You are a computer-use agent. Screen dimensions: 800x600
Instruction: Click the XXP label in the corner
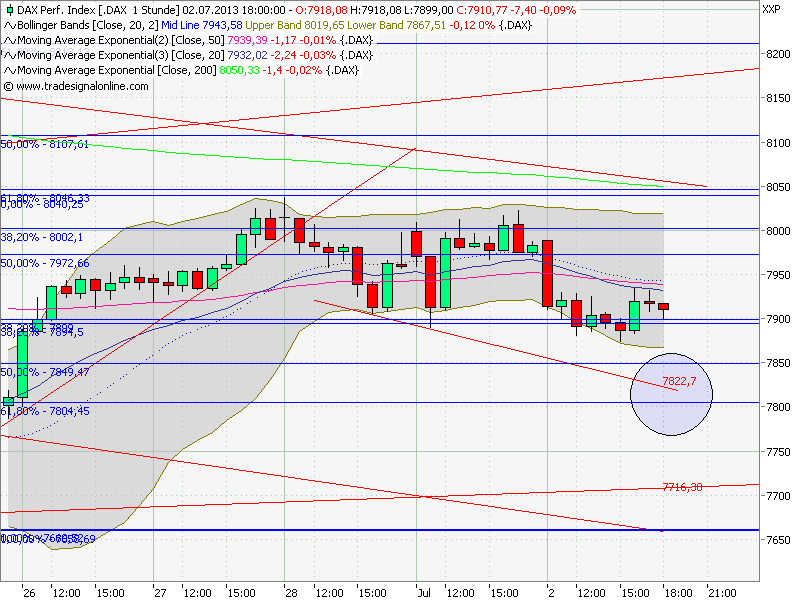(771, 9)
